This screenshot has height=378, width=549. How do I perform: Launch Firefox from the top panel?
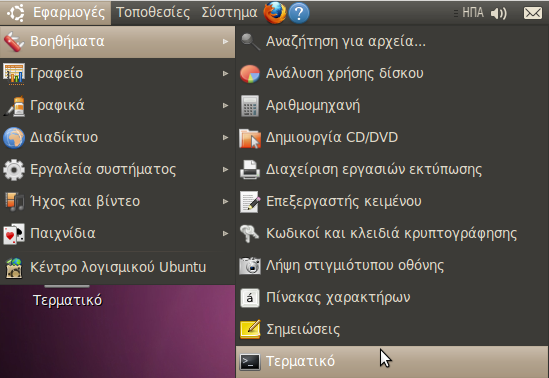tap(275, 13)
